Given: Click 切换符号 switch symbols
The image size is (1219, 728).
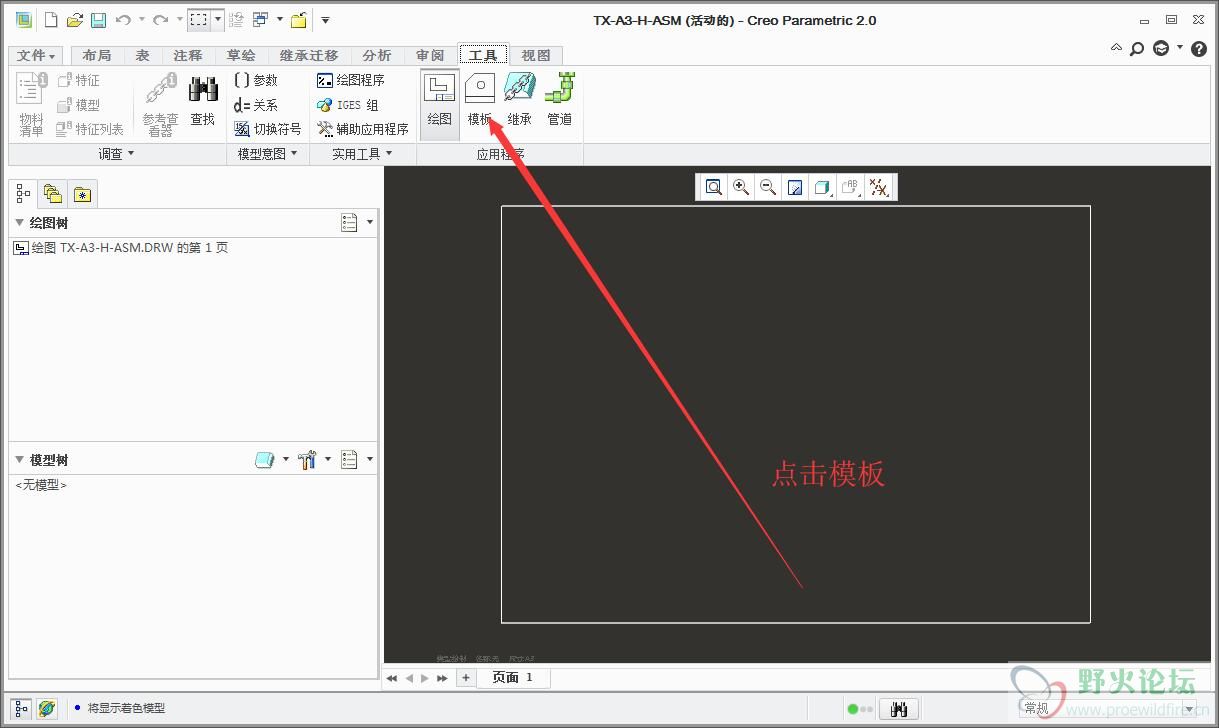Looking at the screenshot, I should 267,129.
